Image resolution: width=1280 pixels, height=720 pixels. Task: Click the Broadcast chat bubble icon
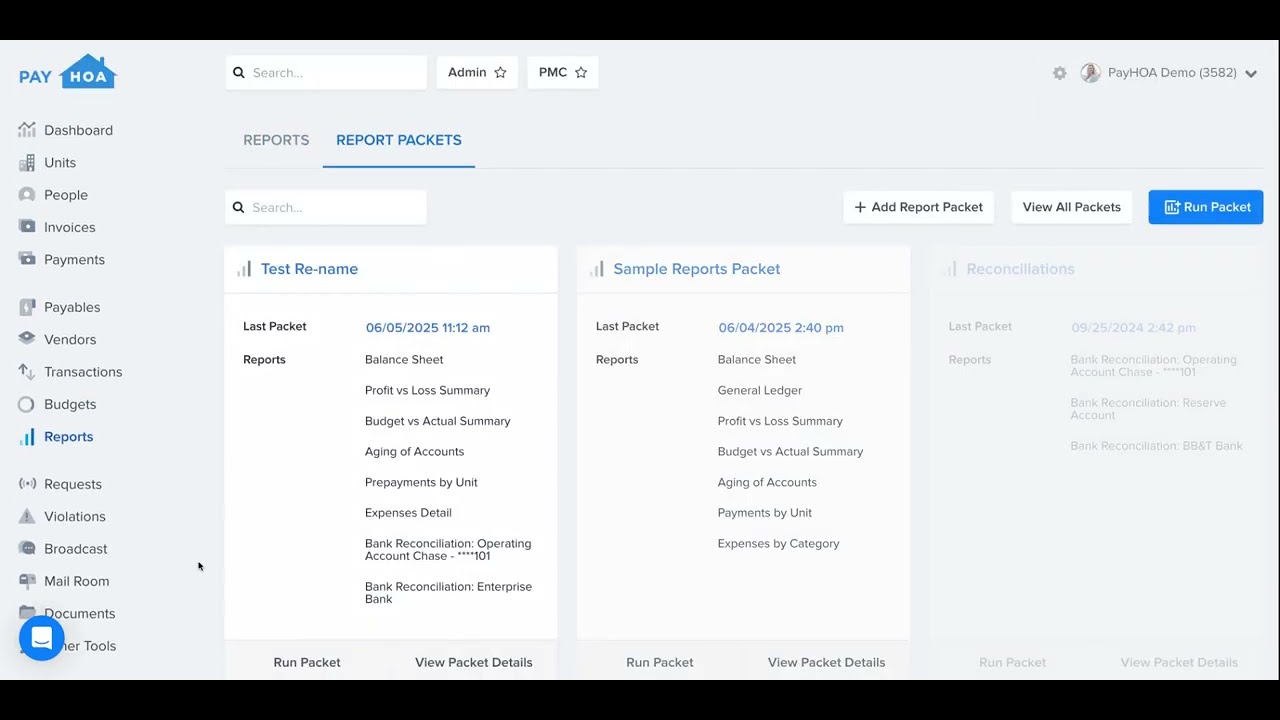[27, 548]
